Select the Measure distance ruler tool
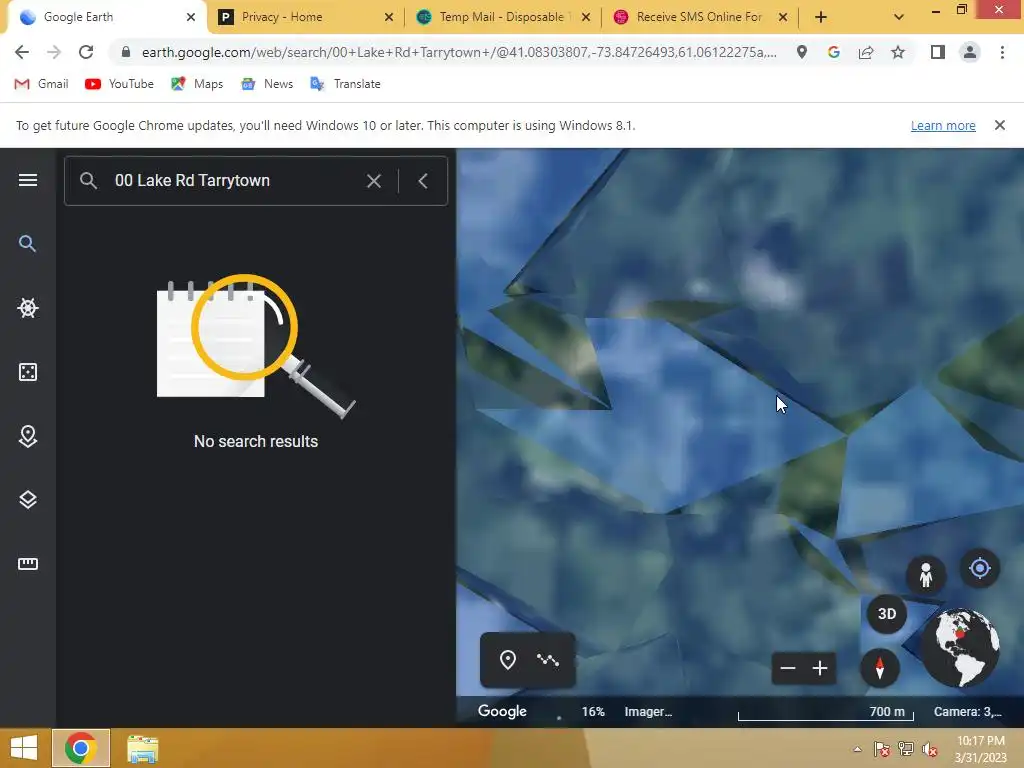Viewport: 1024px width, 768px height. click(x=27, y=564)
